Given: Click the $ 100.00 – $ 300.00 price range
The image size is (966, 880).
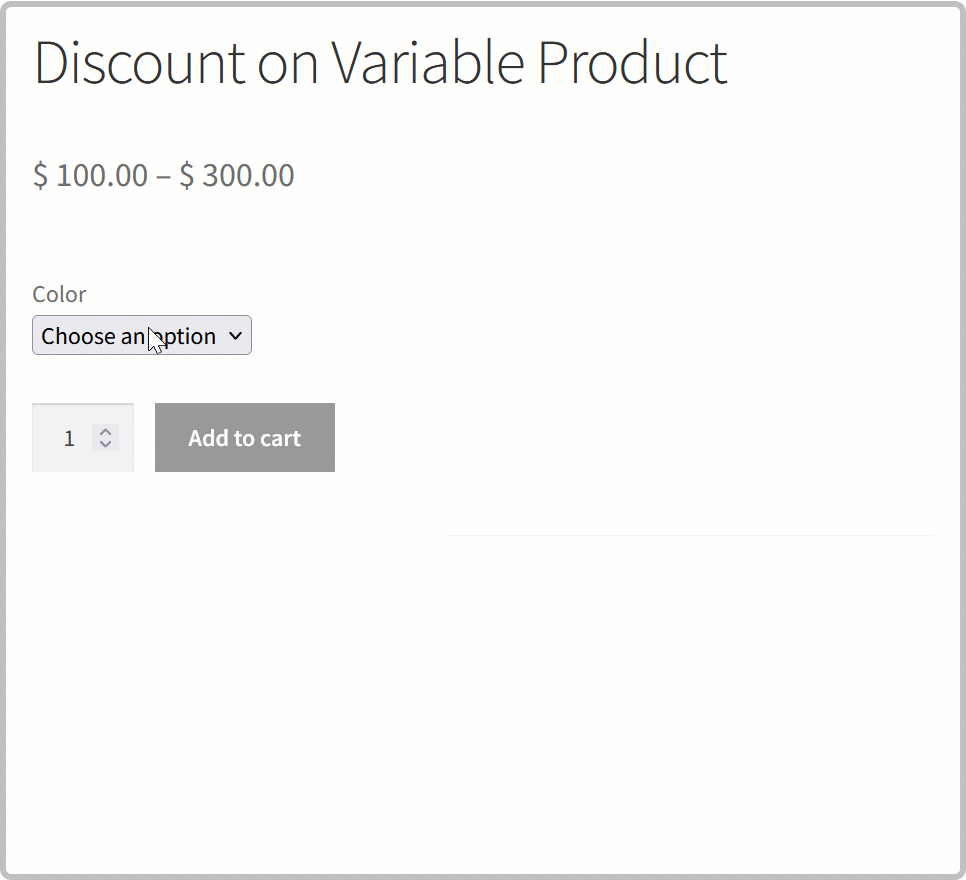Looking at the screenshot, I should (163, 176).
